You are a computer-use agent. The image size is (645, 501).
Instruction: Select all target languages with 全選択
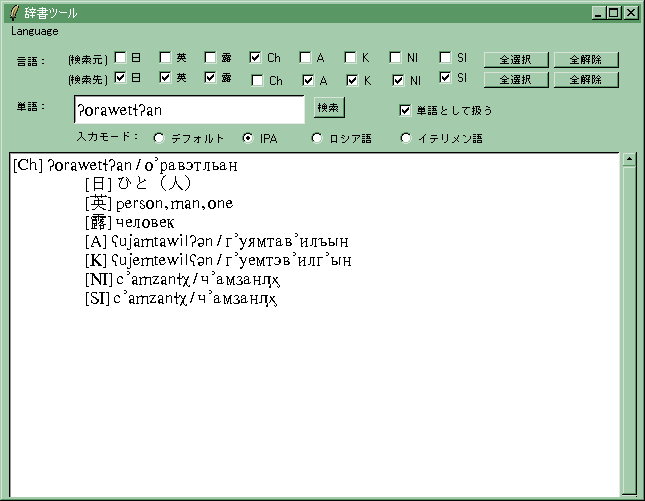(516, 80)
